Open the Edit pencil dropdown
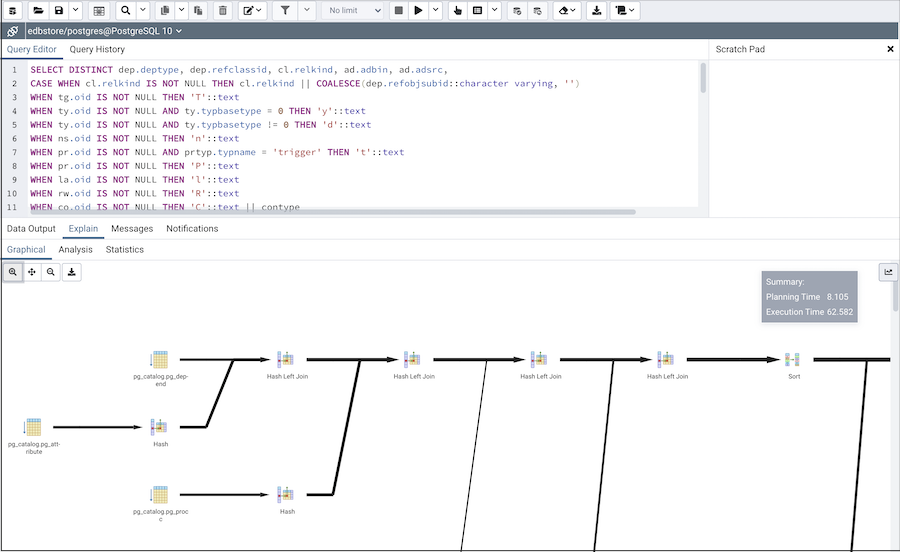 252,10
